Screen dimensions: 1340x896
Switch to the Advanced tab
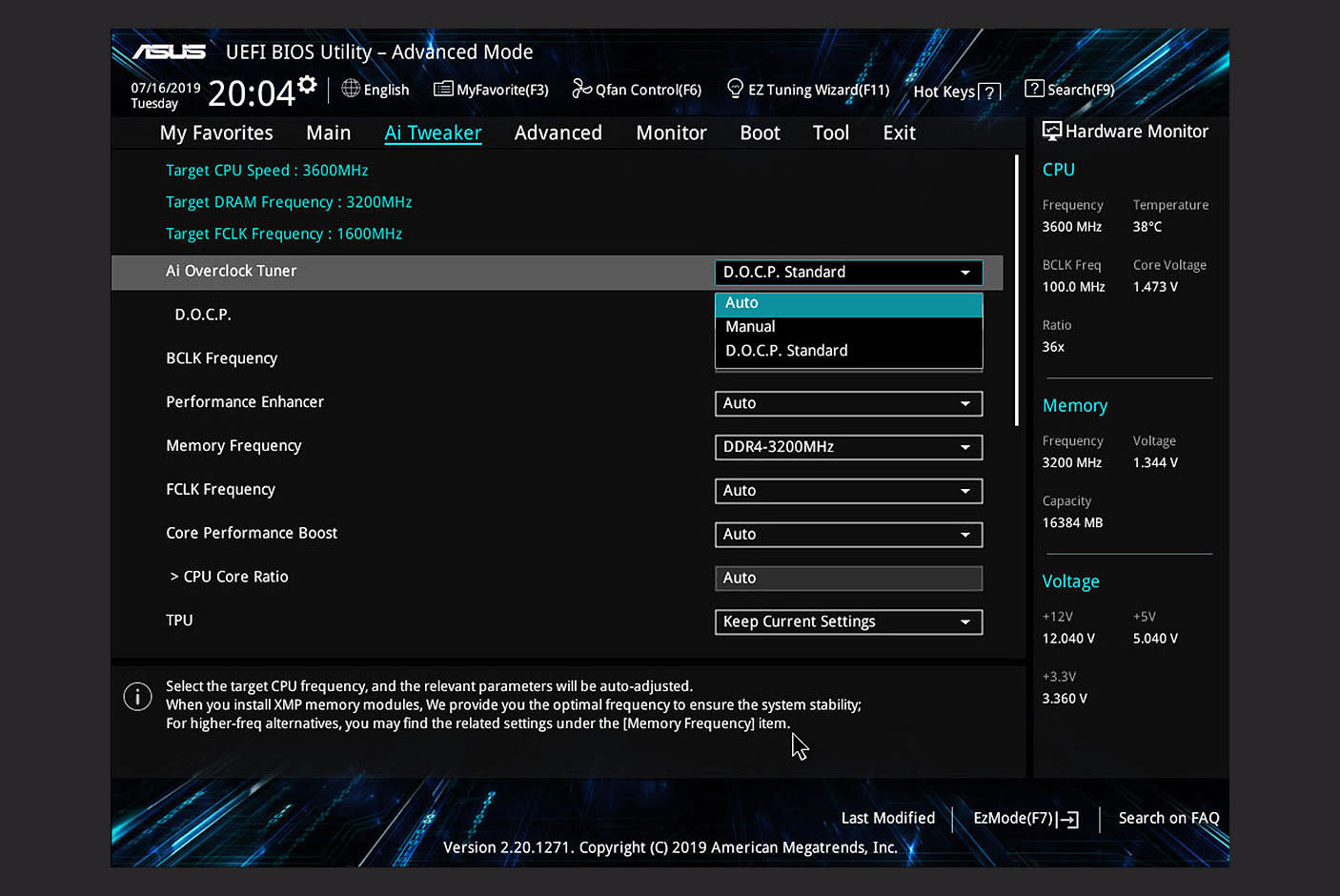[x=558, y=132]
